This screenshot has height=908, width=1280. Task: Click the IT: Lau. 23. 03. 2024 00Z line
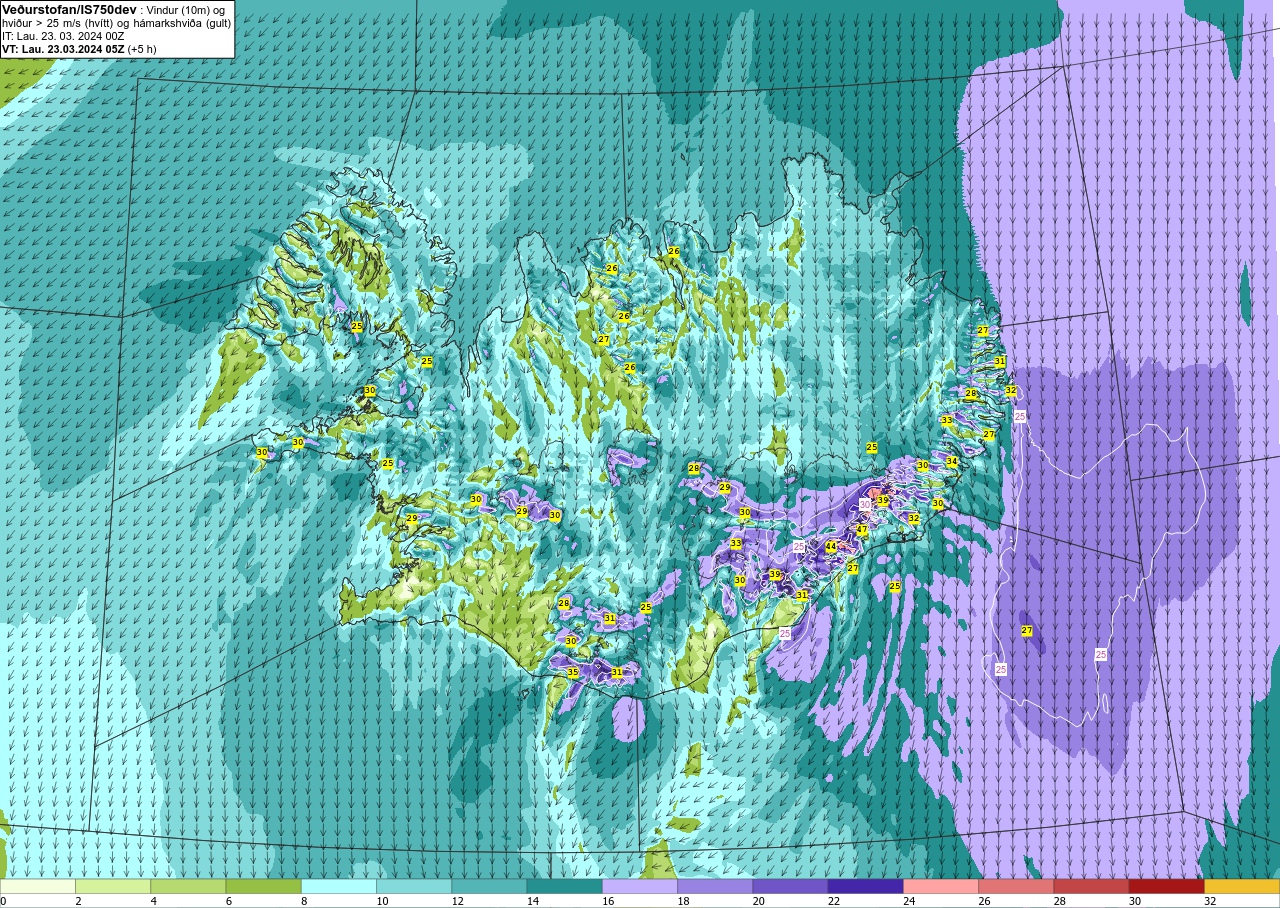click(63, 36)
